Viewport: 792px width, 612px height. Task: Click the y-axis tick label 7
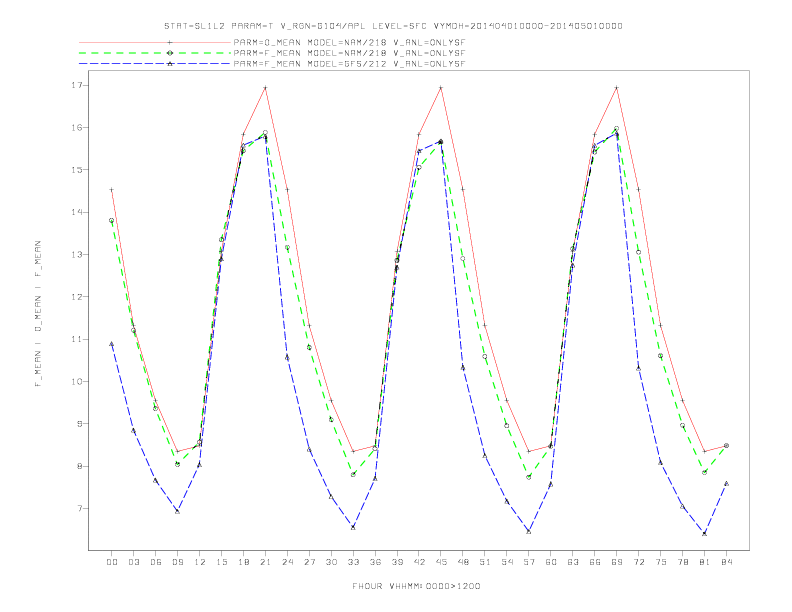tap(80, 508)
